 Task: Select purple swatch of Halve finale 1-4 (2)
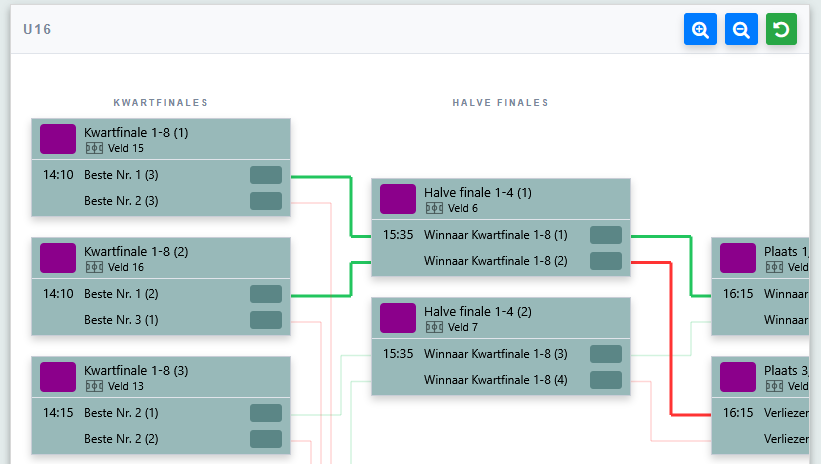tap(398, 318)
